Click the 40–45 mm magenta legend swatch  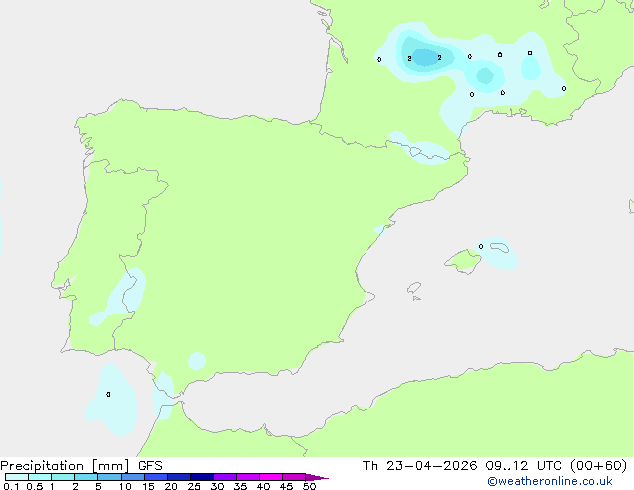271,477
